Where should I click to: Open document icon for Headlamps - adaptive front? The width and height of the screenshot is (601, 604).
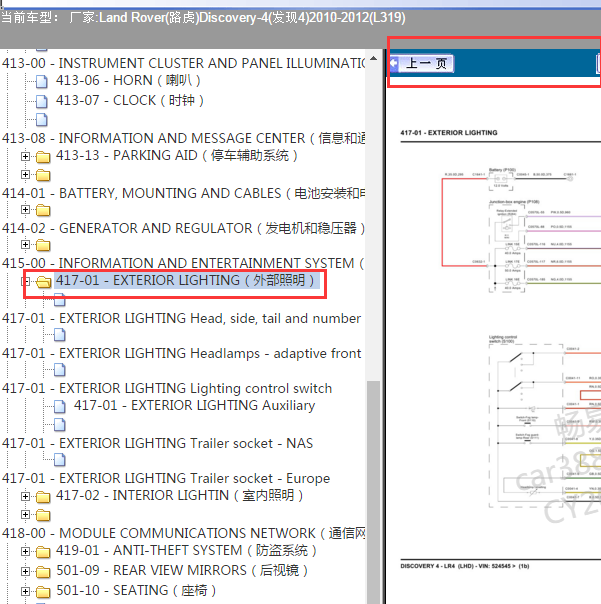(x=60, y=335)
